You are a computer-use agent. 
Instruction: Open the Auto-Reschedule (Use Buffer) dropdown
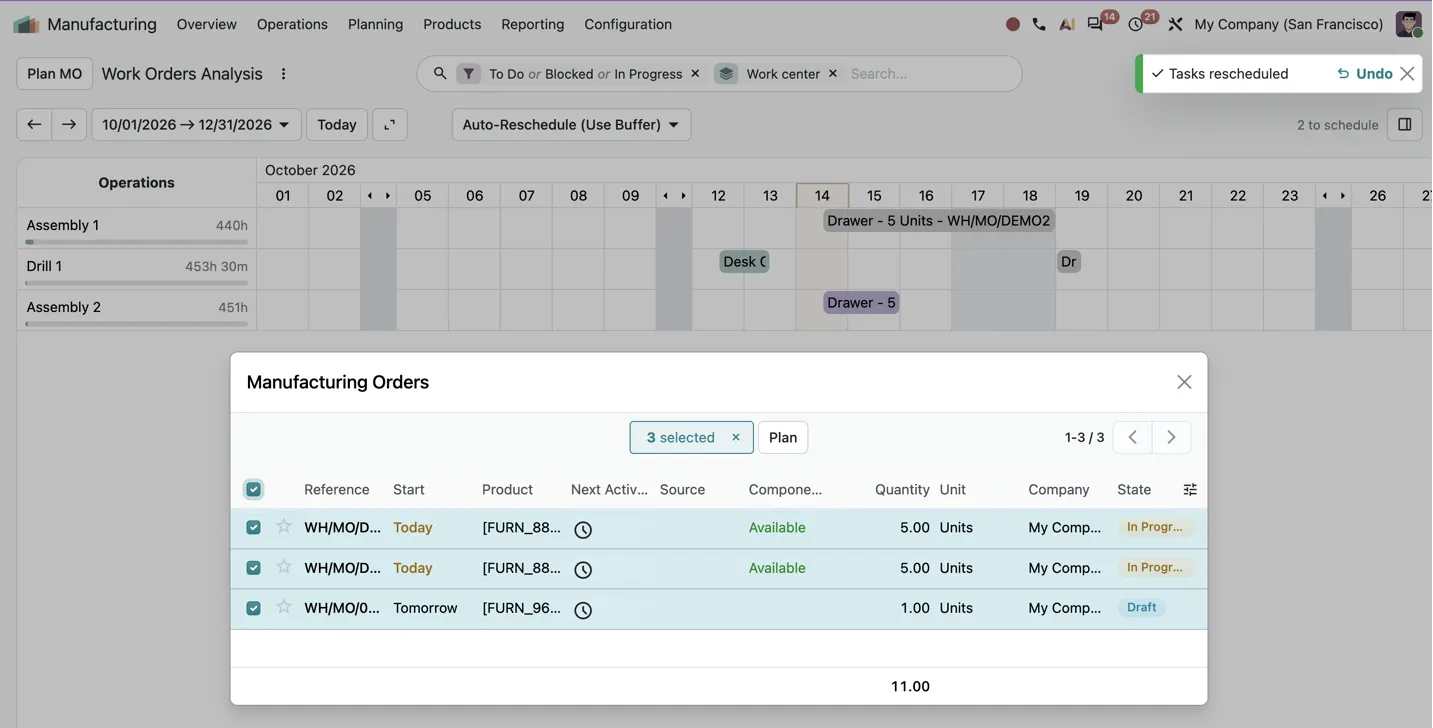point(571,124)
